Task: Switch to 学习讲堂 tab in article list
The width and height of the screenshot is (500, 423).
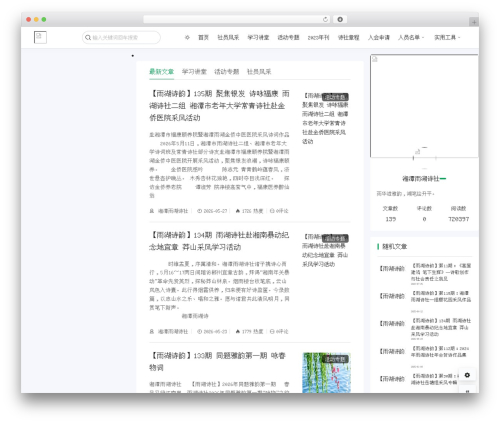Action: (194, 72)
